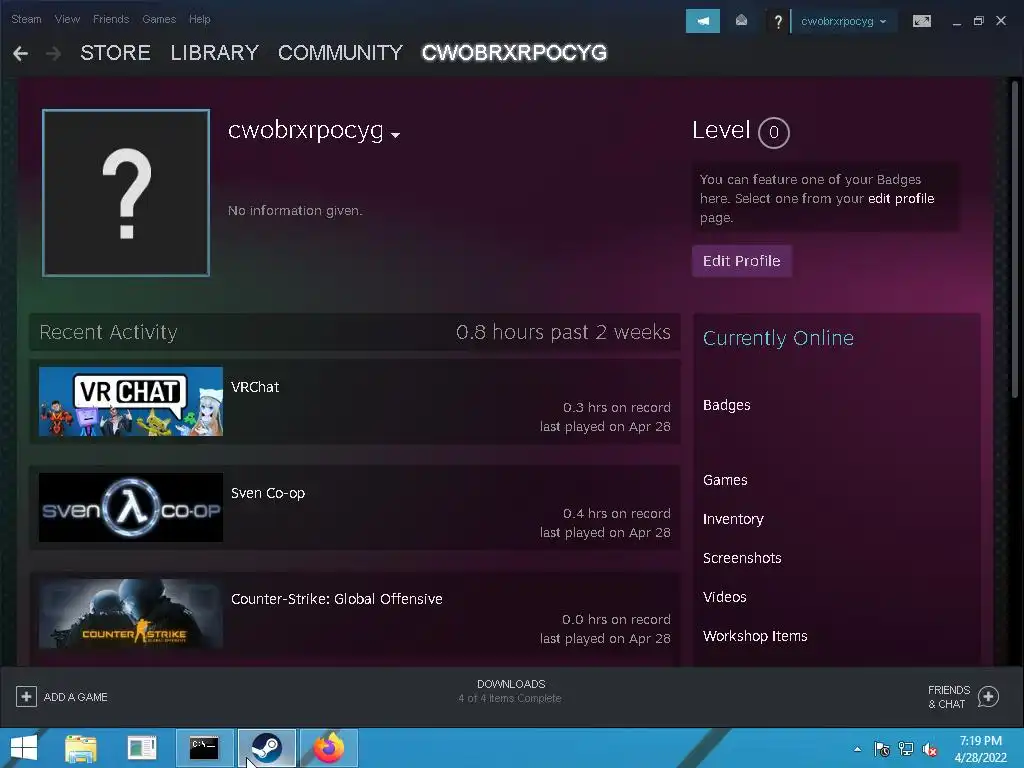This screenshot has width=1024, height=768.
Task: Click '0.3 hrs on record' text
Action: [616, 408]
